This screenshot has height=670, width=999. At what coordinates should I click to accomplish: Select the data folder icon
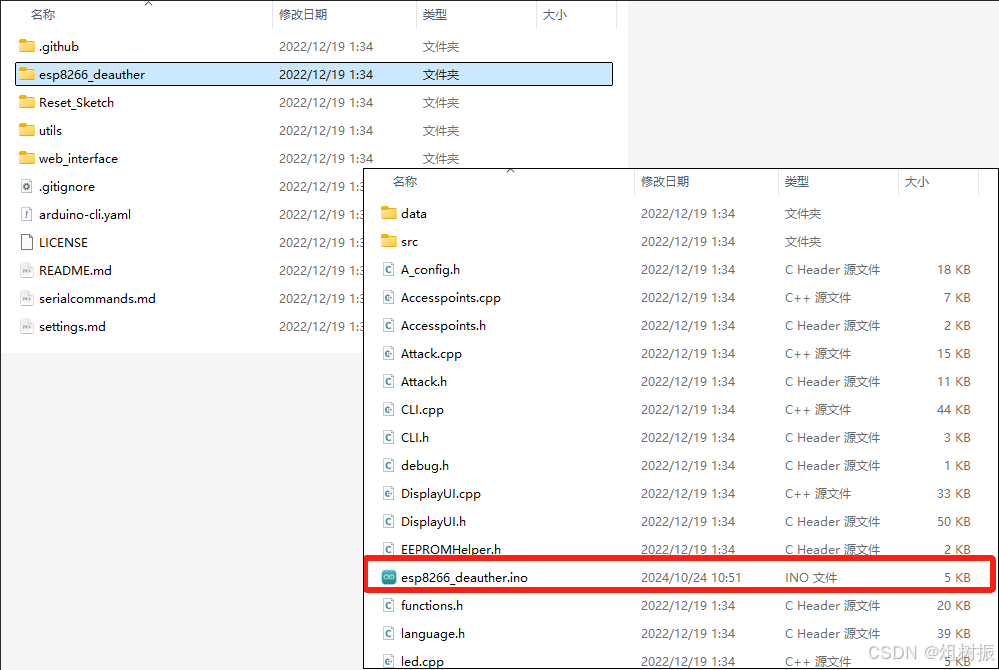tap(389, 213)
